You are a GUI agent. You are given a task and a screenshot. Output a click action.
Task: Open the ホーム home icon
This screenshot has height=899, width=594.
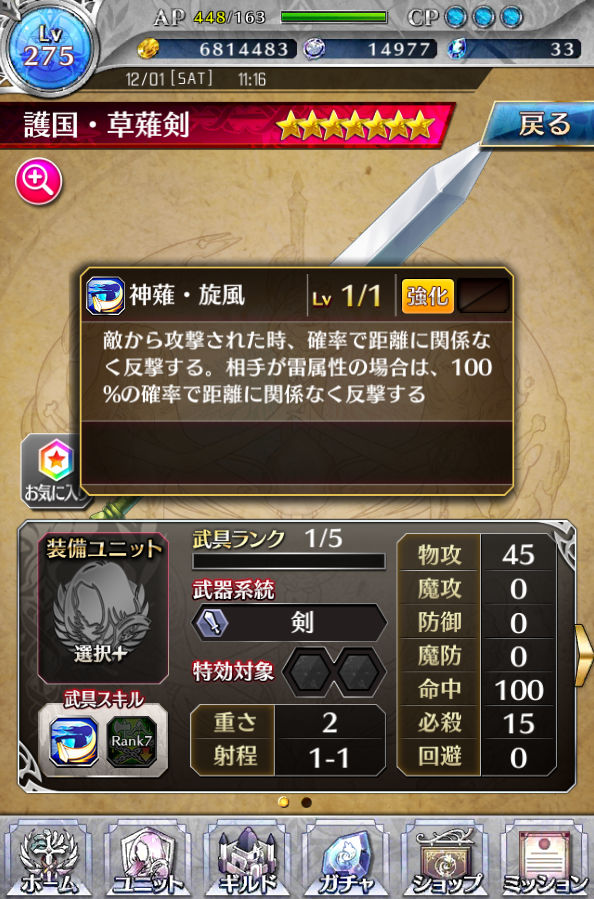pyautogui.click(x=49, y=858)
